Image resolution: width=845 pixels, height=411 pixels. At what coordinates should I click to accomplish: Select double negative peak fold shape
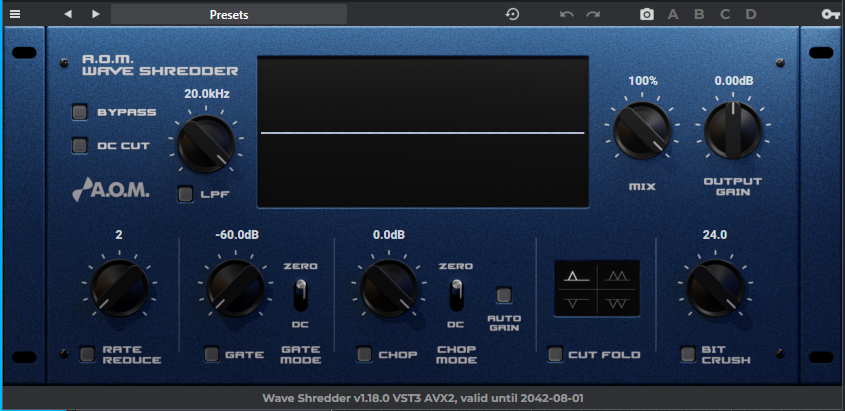pyautogui.click(x=618, y=303)
